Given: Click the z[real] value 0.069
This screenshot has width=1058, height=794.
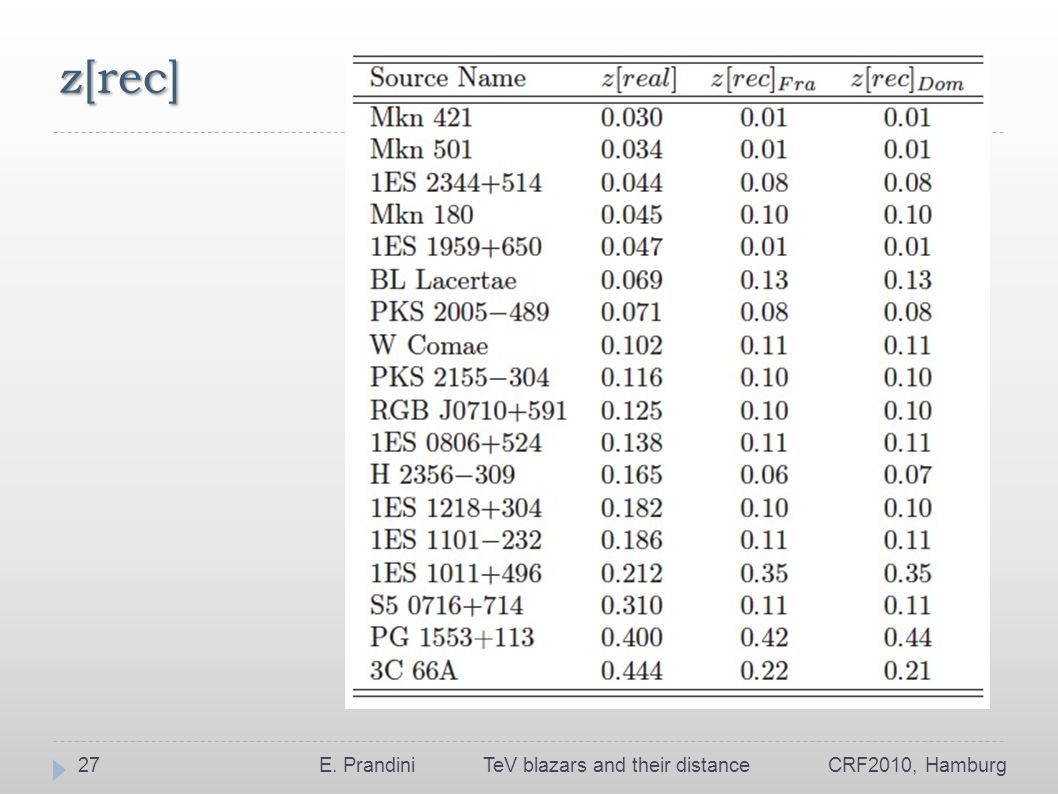Looking at the screenshot, I should point(632,280).
